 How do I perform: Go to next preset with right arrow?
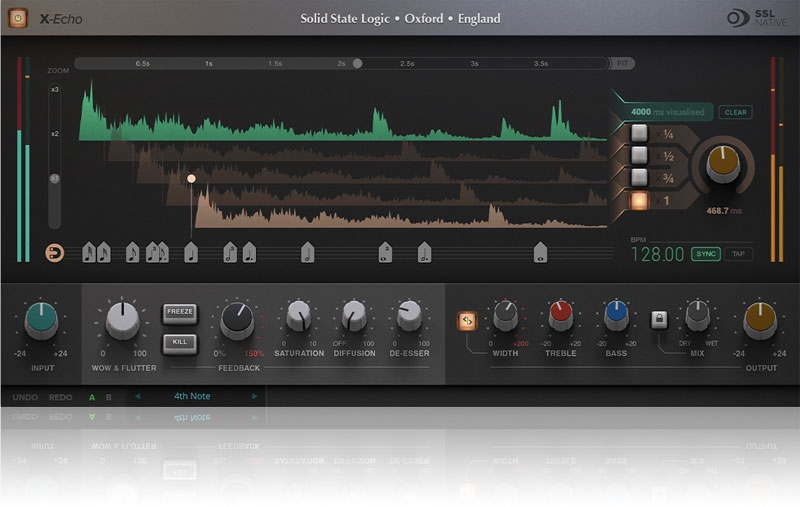[255, 396]
